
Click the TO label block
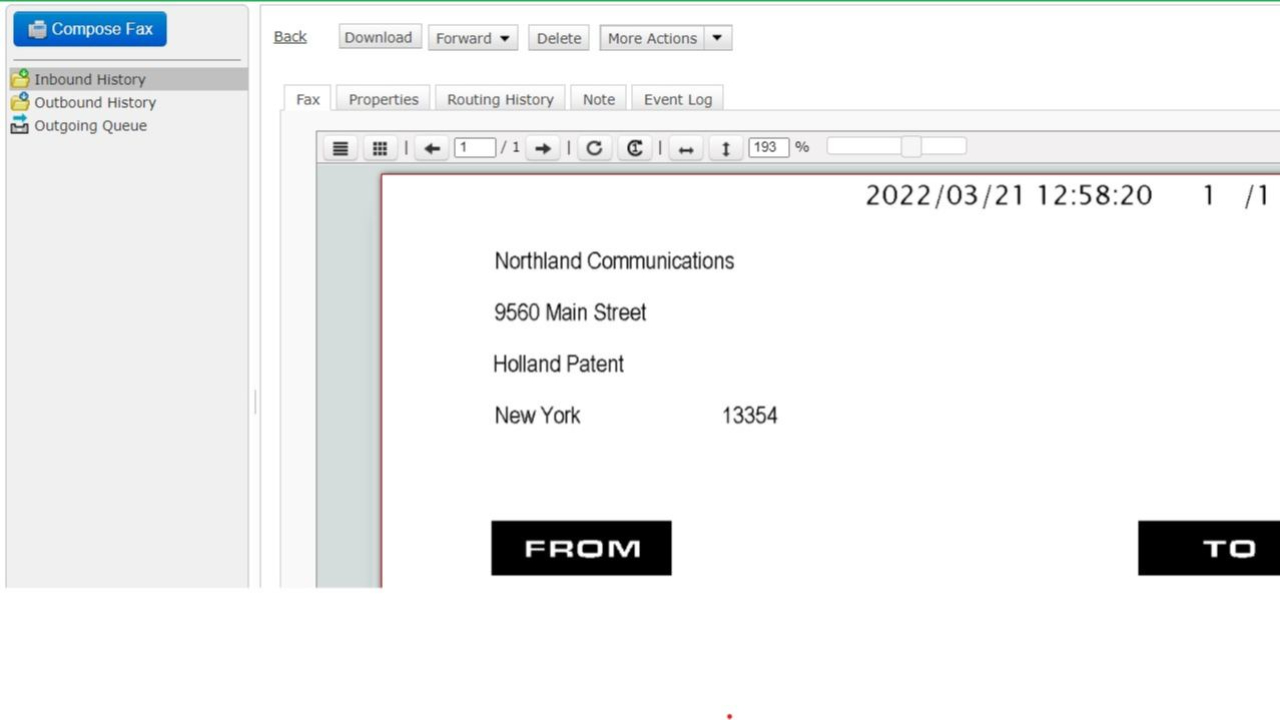point(1209,548)
